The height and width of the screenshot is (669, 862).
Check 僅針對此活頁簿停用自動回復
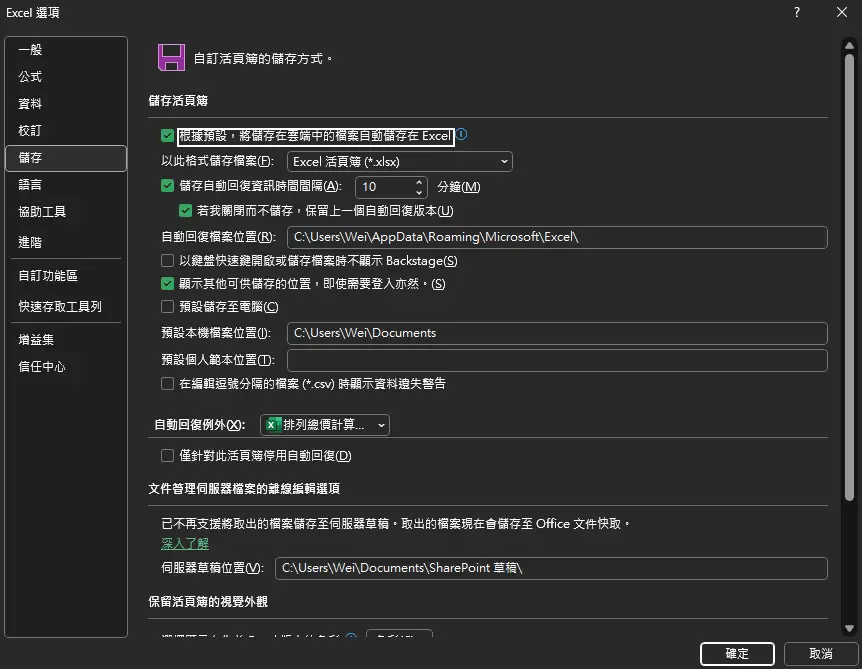(x=168, y=455)
